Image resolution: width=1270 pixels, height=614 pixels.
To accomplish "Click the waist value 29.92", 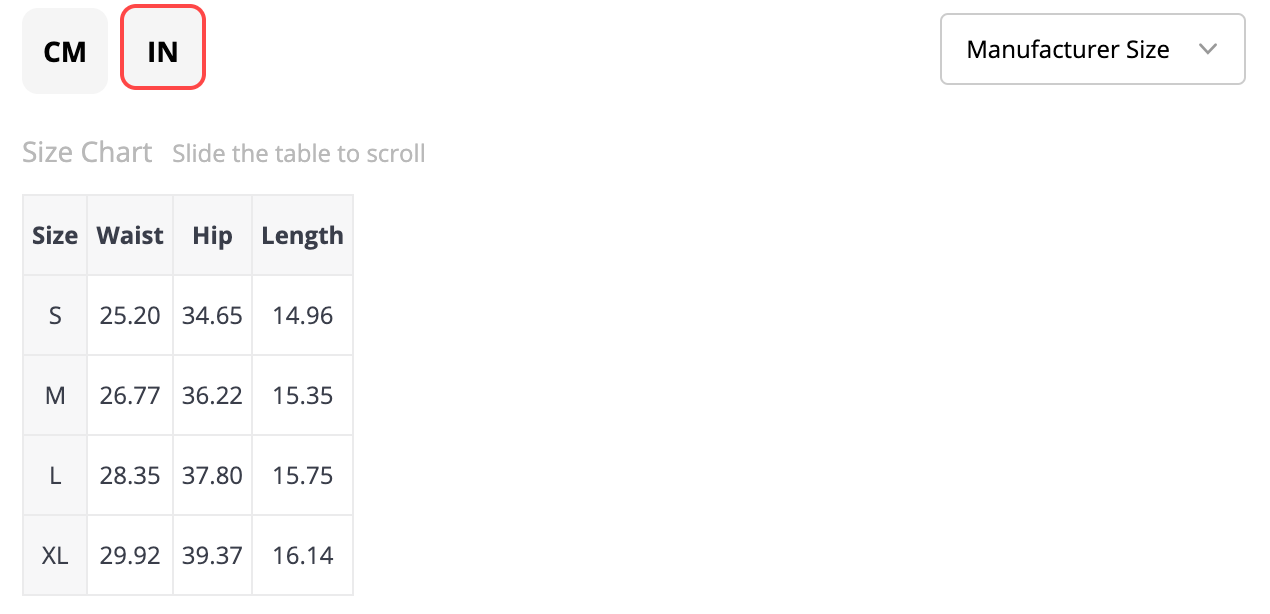I will tap(130, 555).
